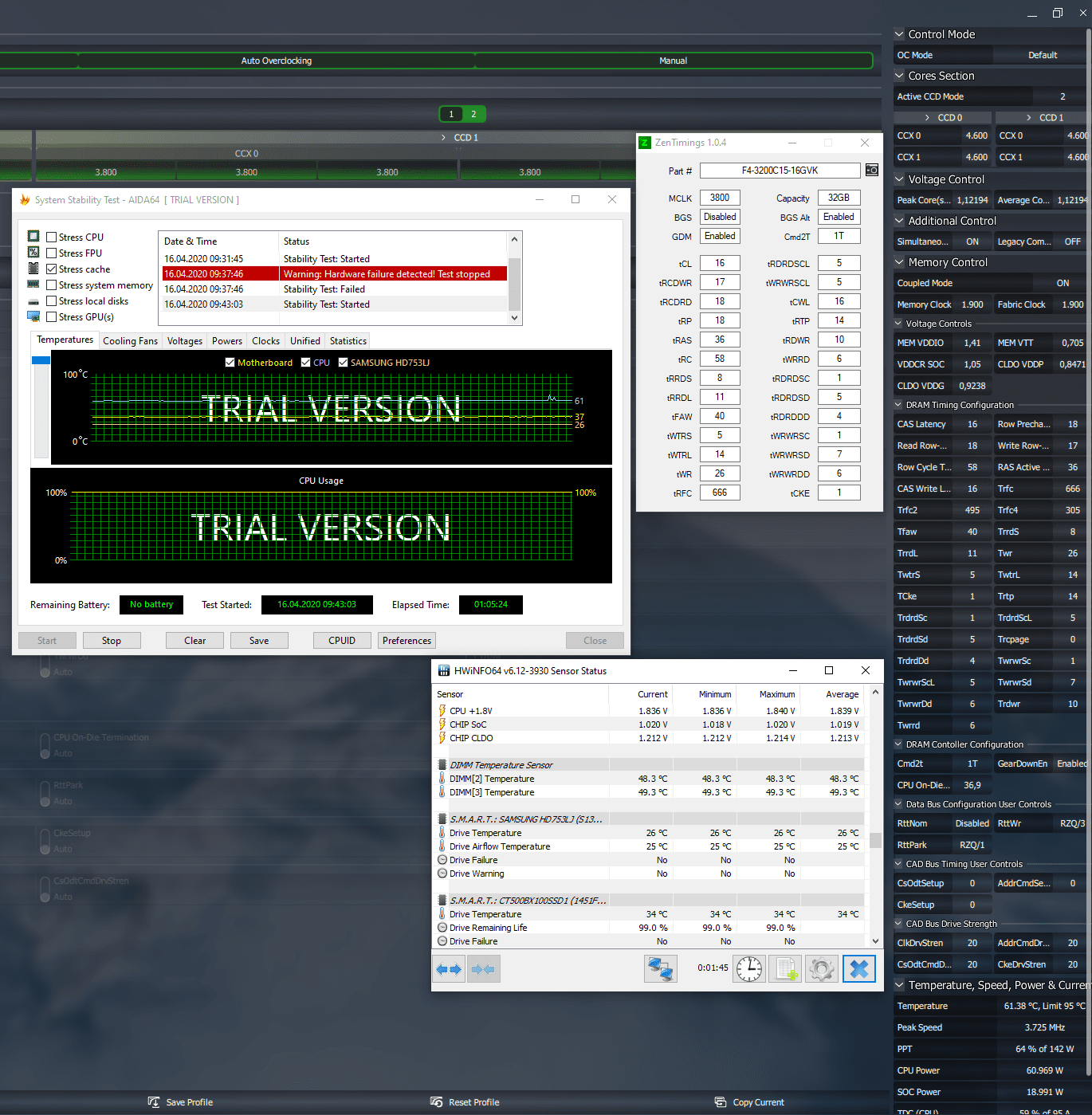Close HWiNFO sensors with blue X icon

click(859, 969)
